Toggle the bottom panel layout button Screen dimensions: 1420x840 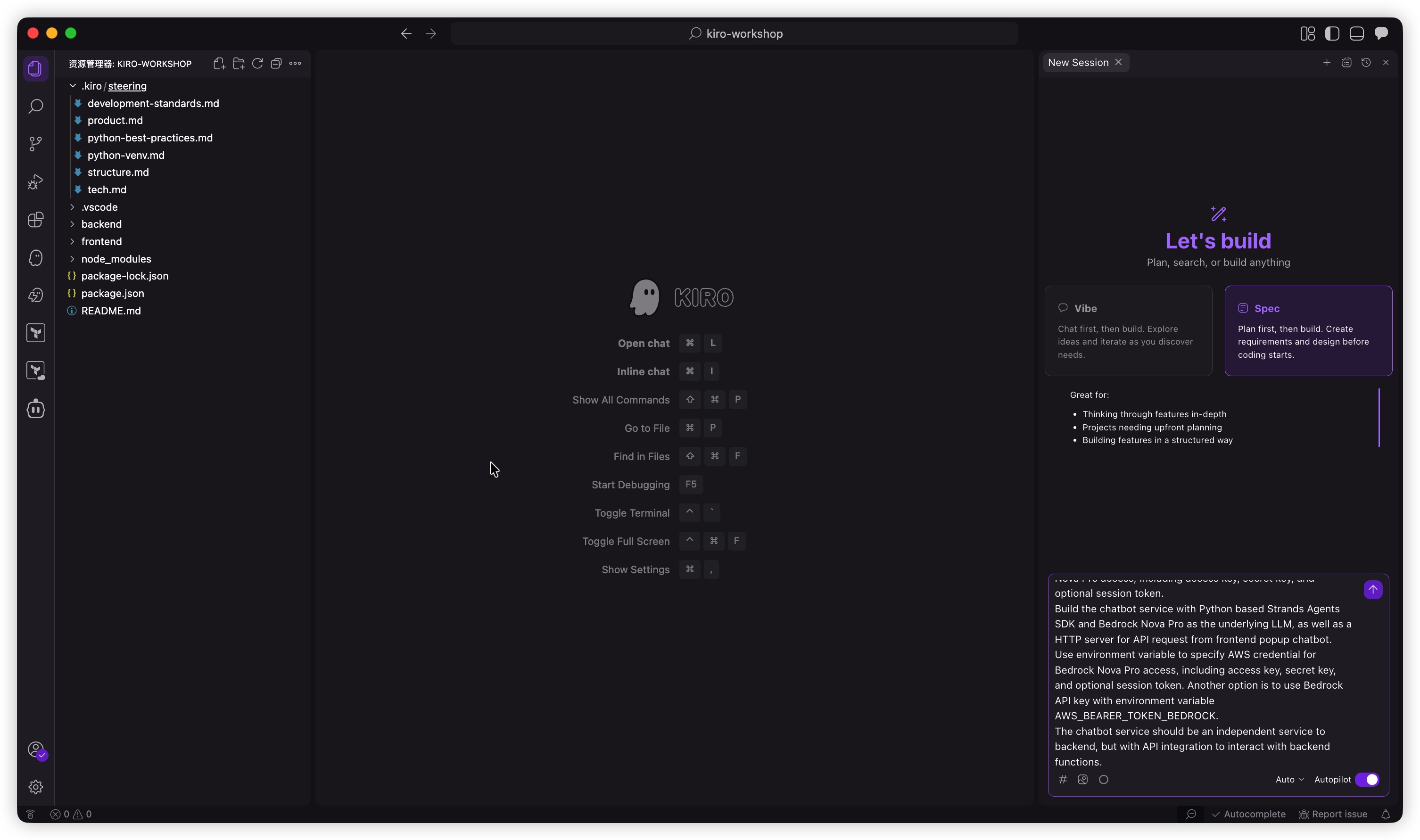pyautogui.click(x=1356, y=33)
